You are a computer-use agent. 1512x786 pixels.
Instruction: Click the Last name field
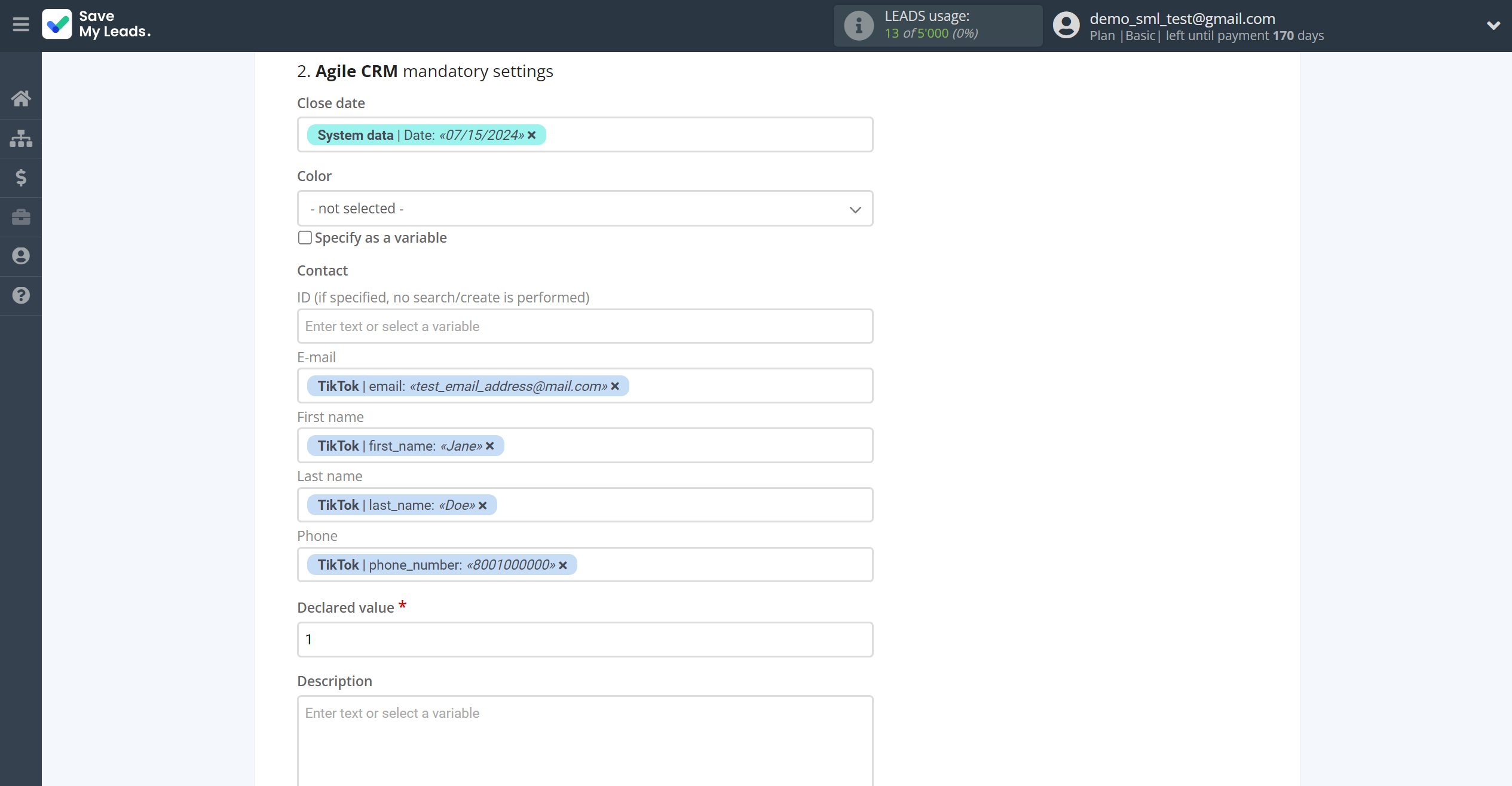coord(585,505)
